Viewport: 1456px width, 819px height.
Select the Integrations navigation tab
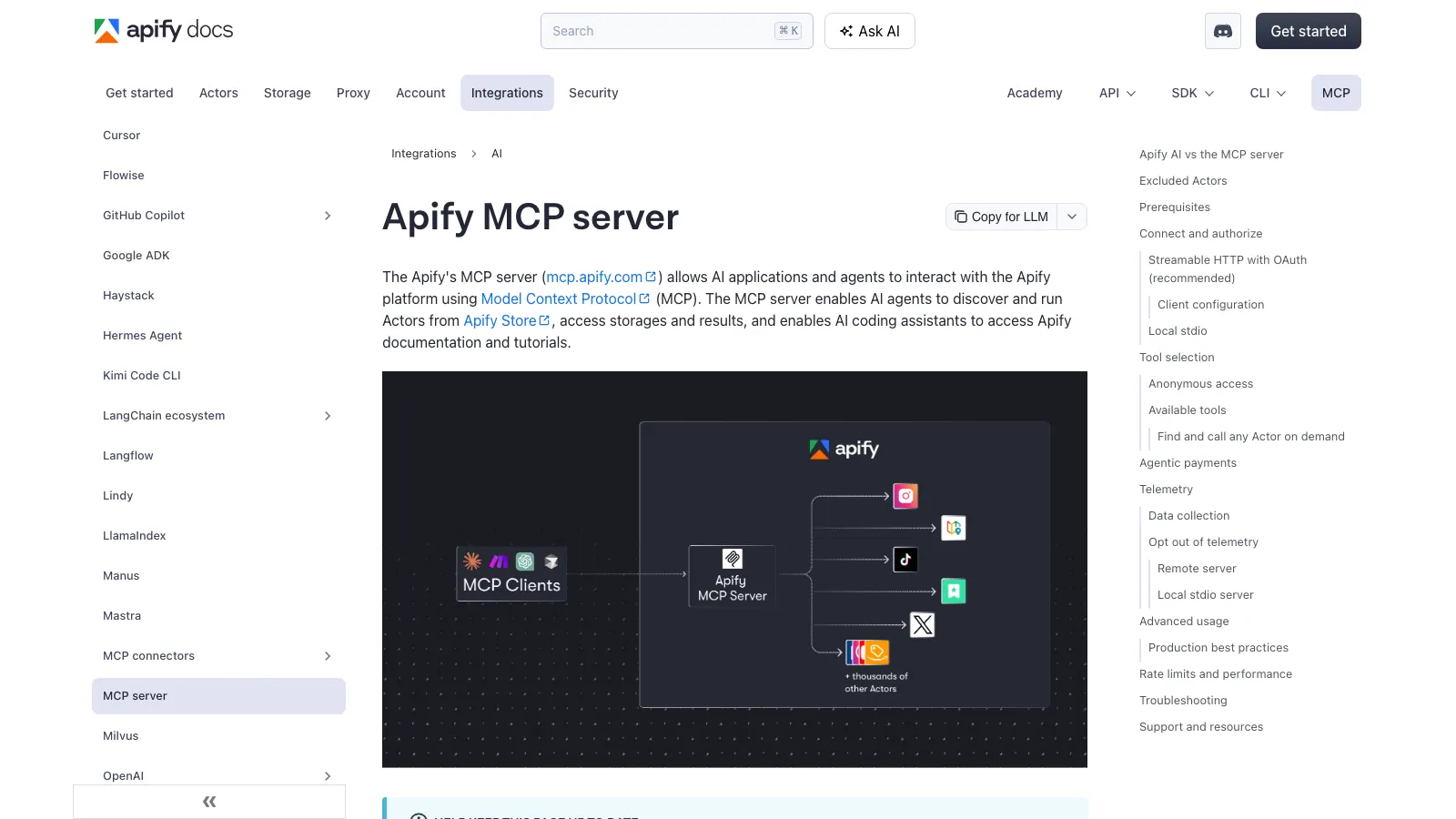[x=507, y=93]
